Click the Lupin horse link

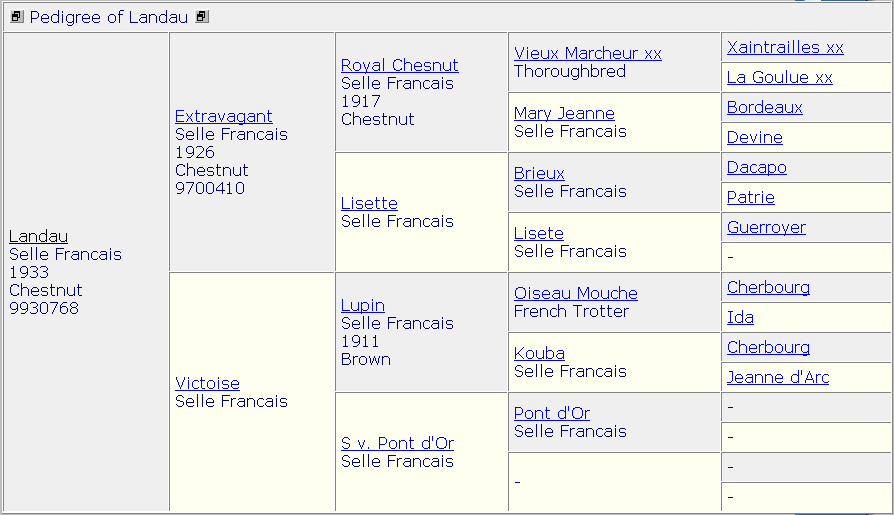(x=362, y=305)
